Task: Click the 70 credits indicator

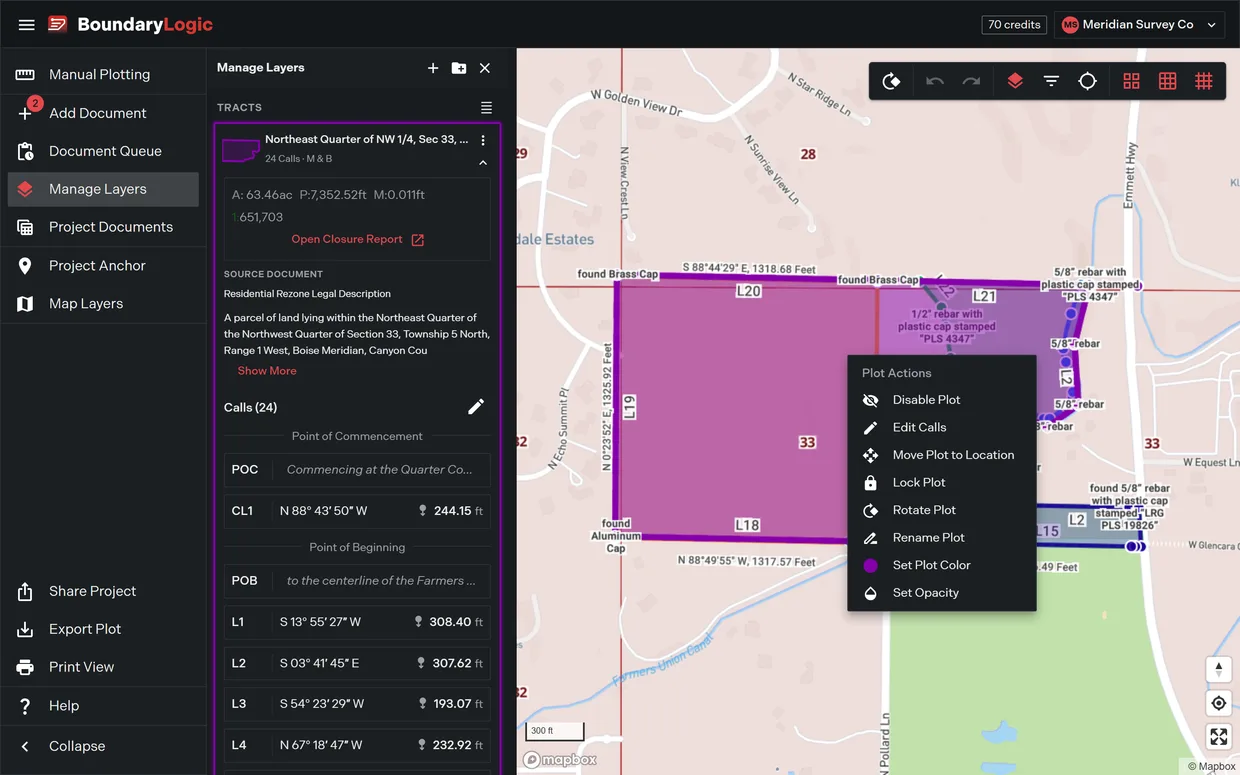Action: click(x=1014, y=25)
